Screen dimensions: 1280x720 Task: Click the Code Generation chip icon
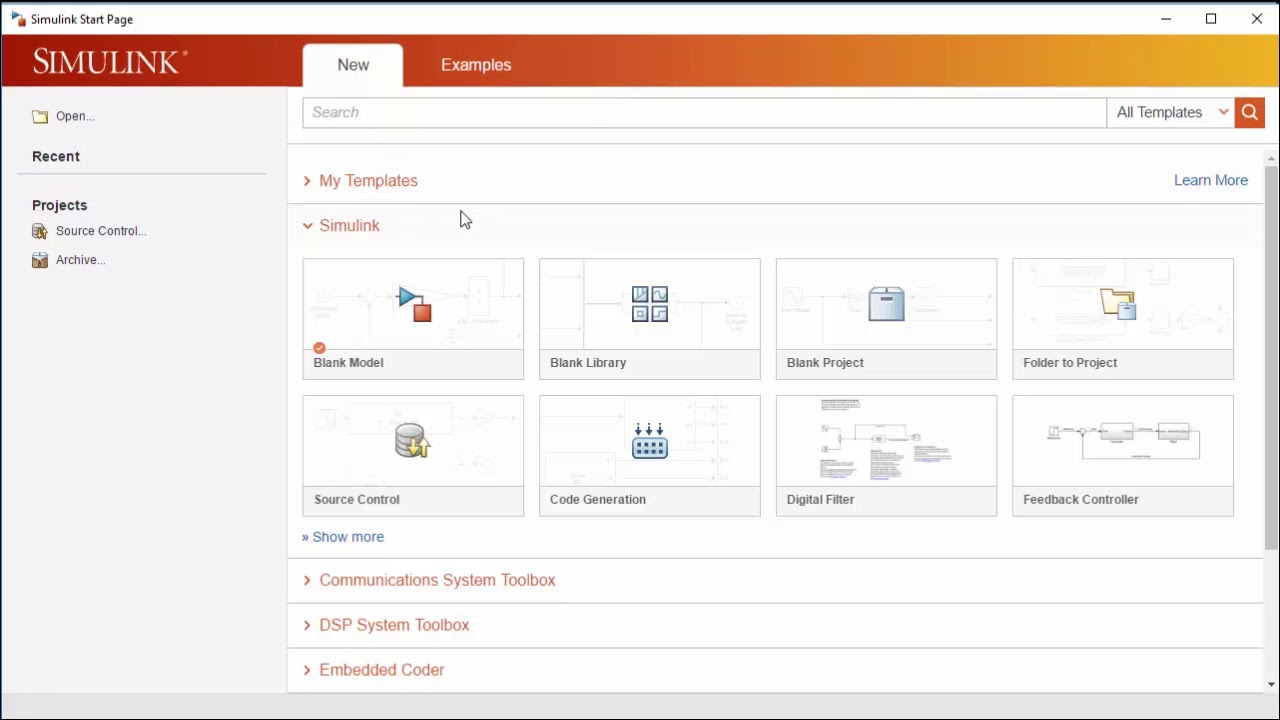tap(650, 441)
